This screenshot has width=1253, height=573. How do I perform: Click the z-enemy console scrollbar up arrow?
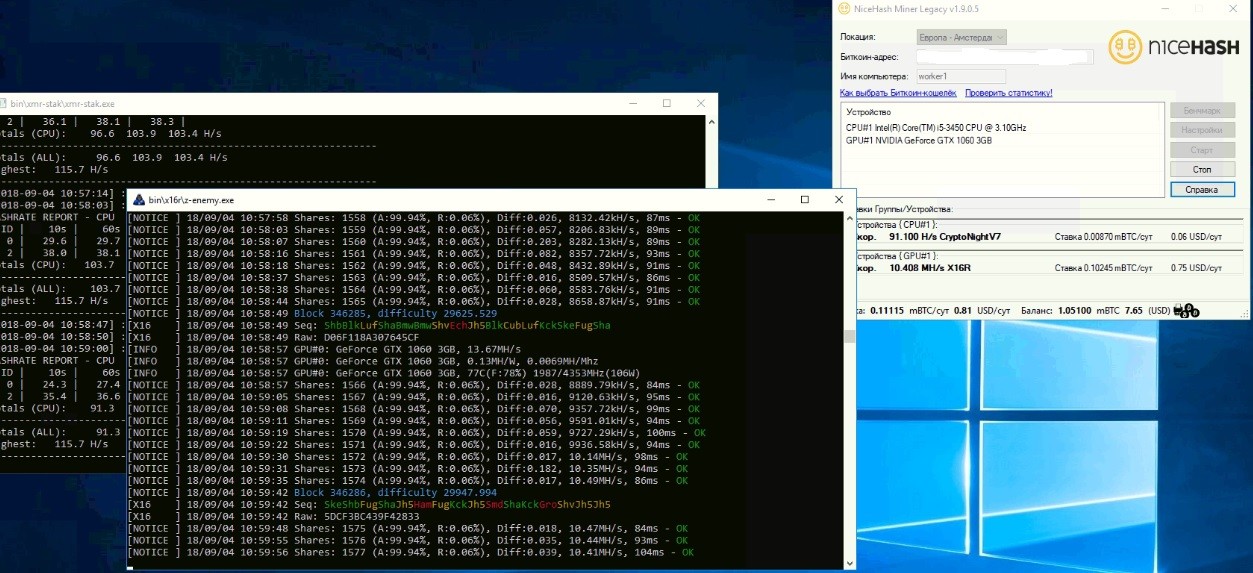(x=850, y=217)
